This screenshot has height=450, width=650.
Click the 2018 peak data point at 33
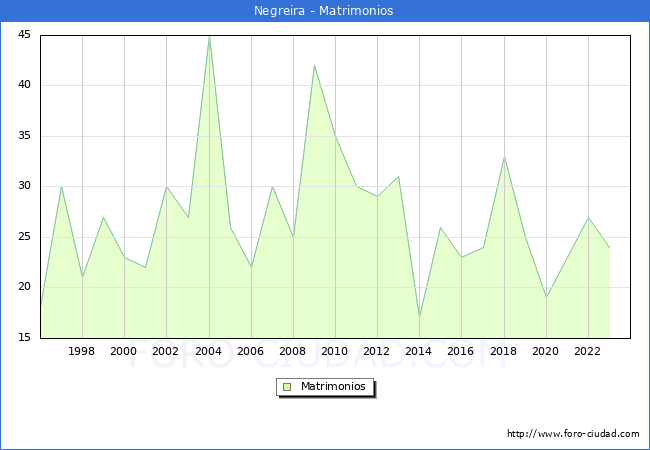click(504, 157)
